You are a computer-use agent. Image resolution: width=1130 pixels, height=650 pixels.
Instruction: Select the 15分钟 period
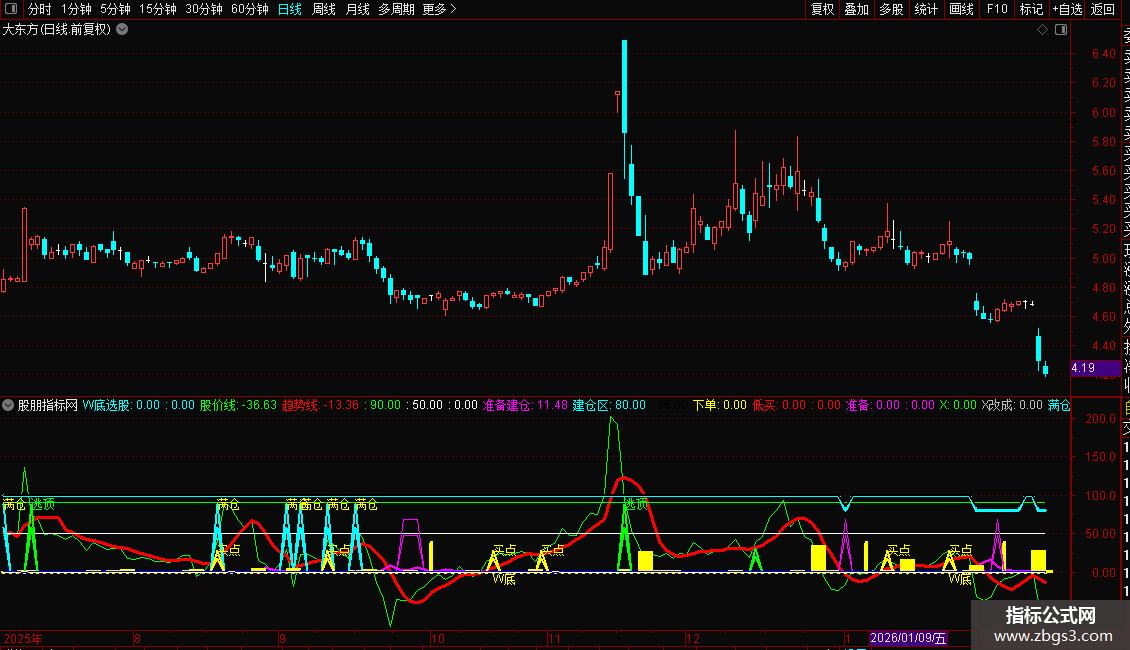pyautogui.click(x=158, y=9)
